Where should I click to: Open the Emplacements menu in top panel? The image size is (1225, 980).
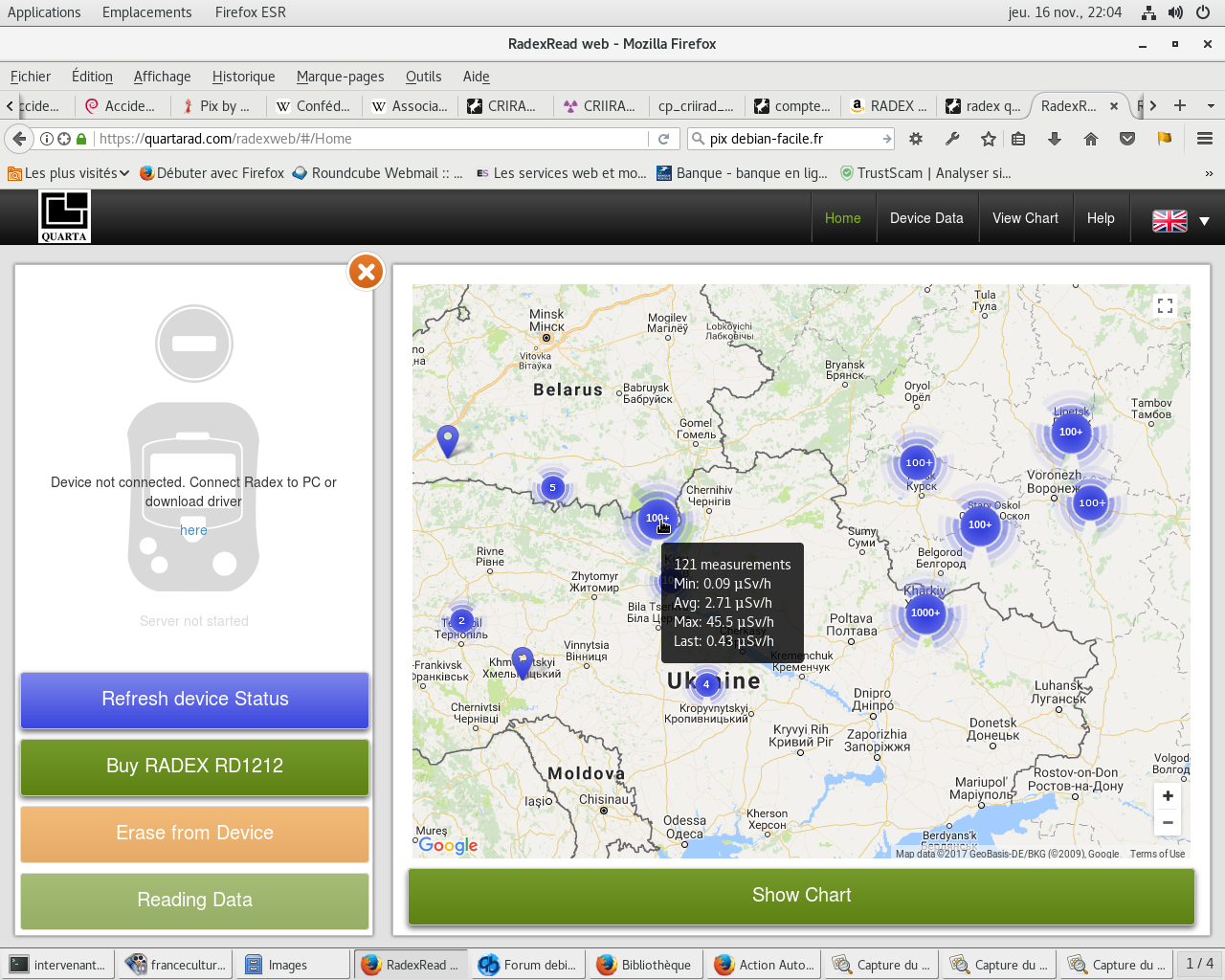click(146, 12)
